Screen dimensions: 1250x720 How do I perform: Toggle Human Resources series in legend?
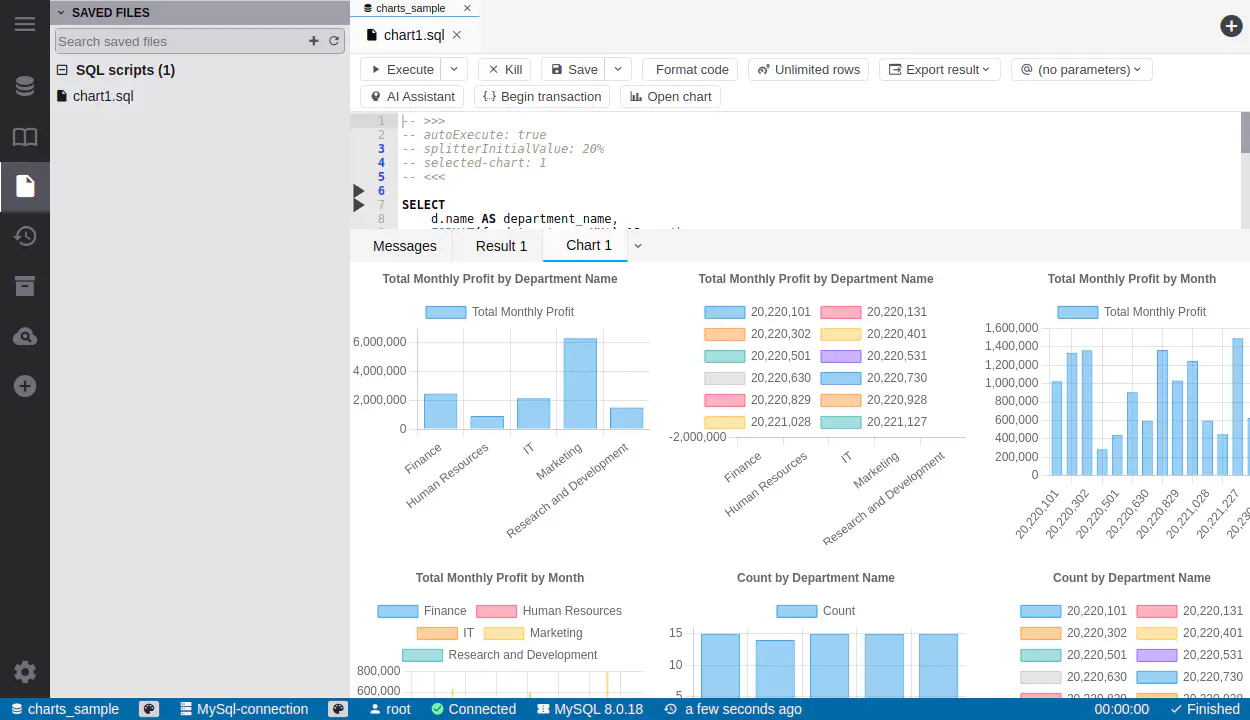click(497, 611)
